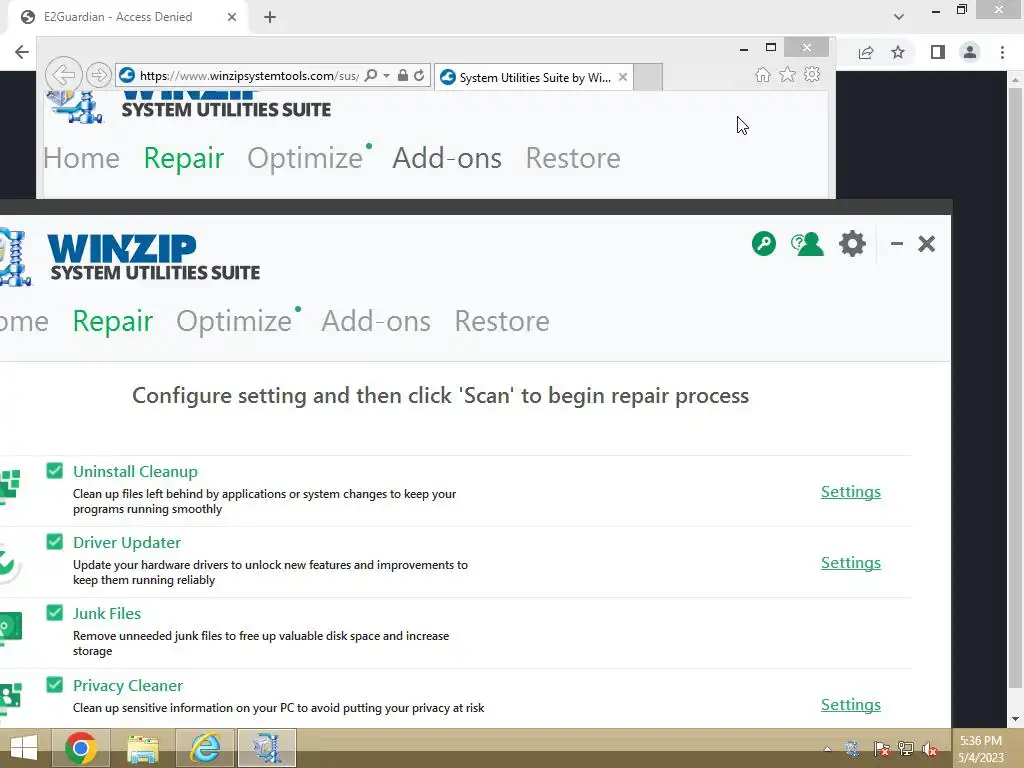Expand Chrome tab search chevron
This screenshot has height=768, width=1024.
(899, 17)
